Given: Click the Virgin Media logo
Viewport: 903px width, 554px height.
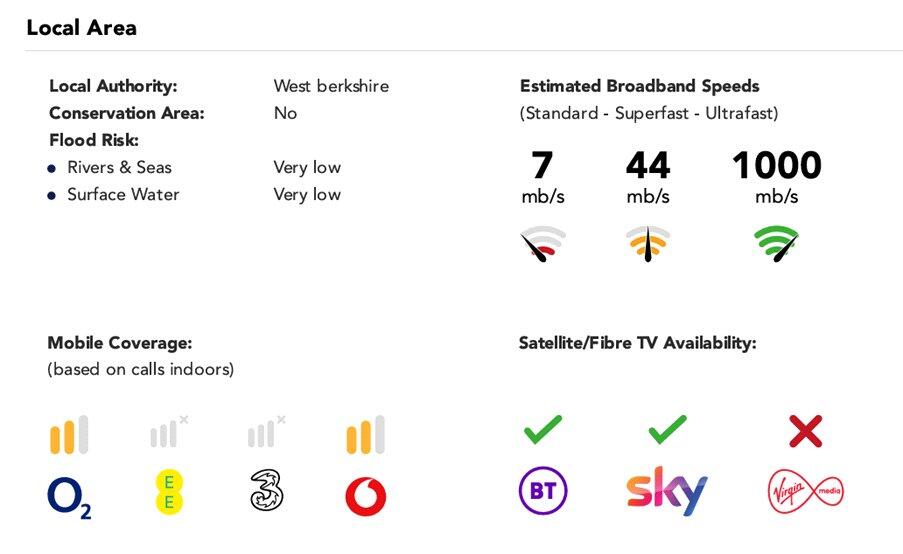Looking at the screenshot, I should [805, 491].
